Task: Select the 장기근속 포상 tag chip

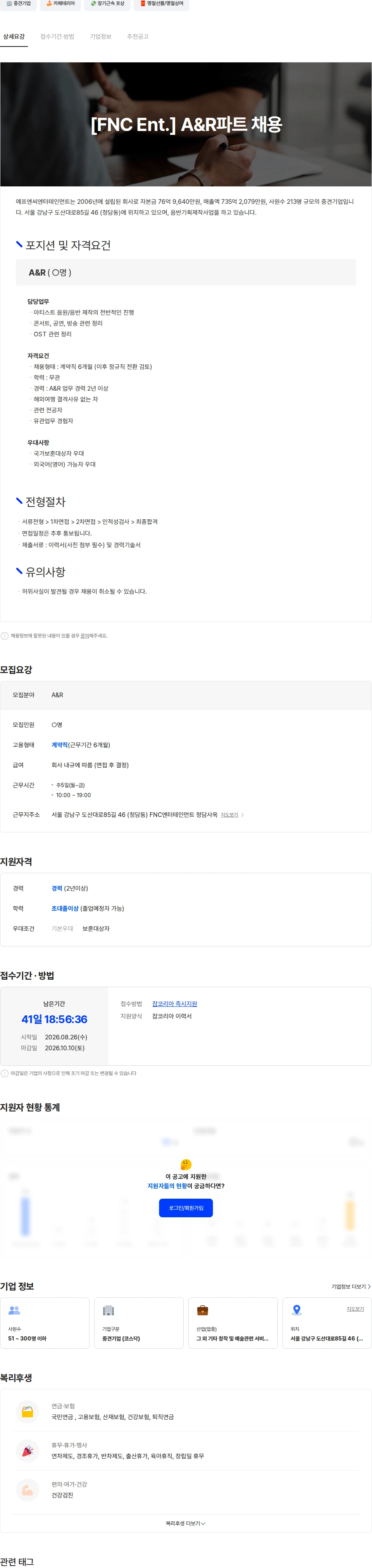Action: point(107,4)
